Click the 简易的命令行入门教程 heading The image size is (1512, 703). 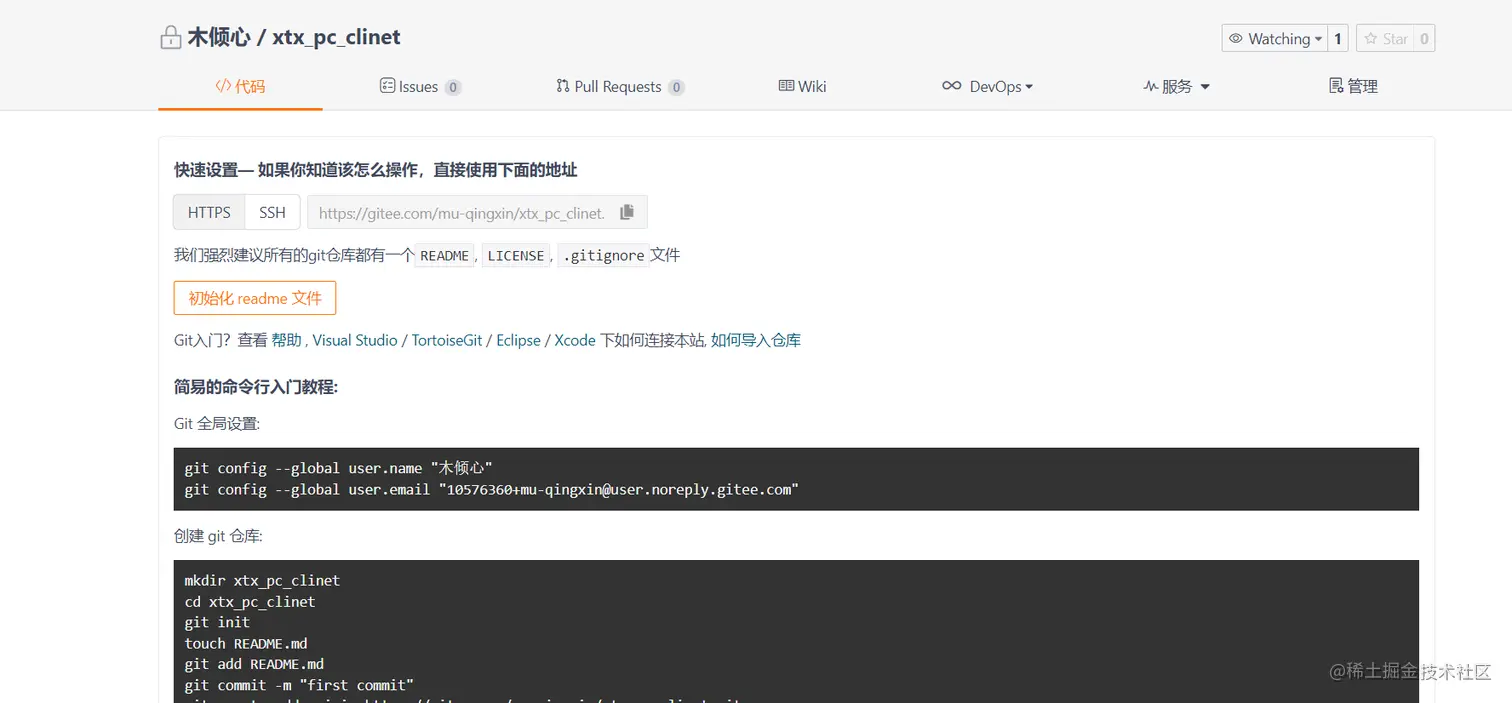[256, 386]
